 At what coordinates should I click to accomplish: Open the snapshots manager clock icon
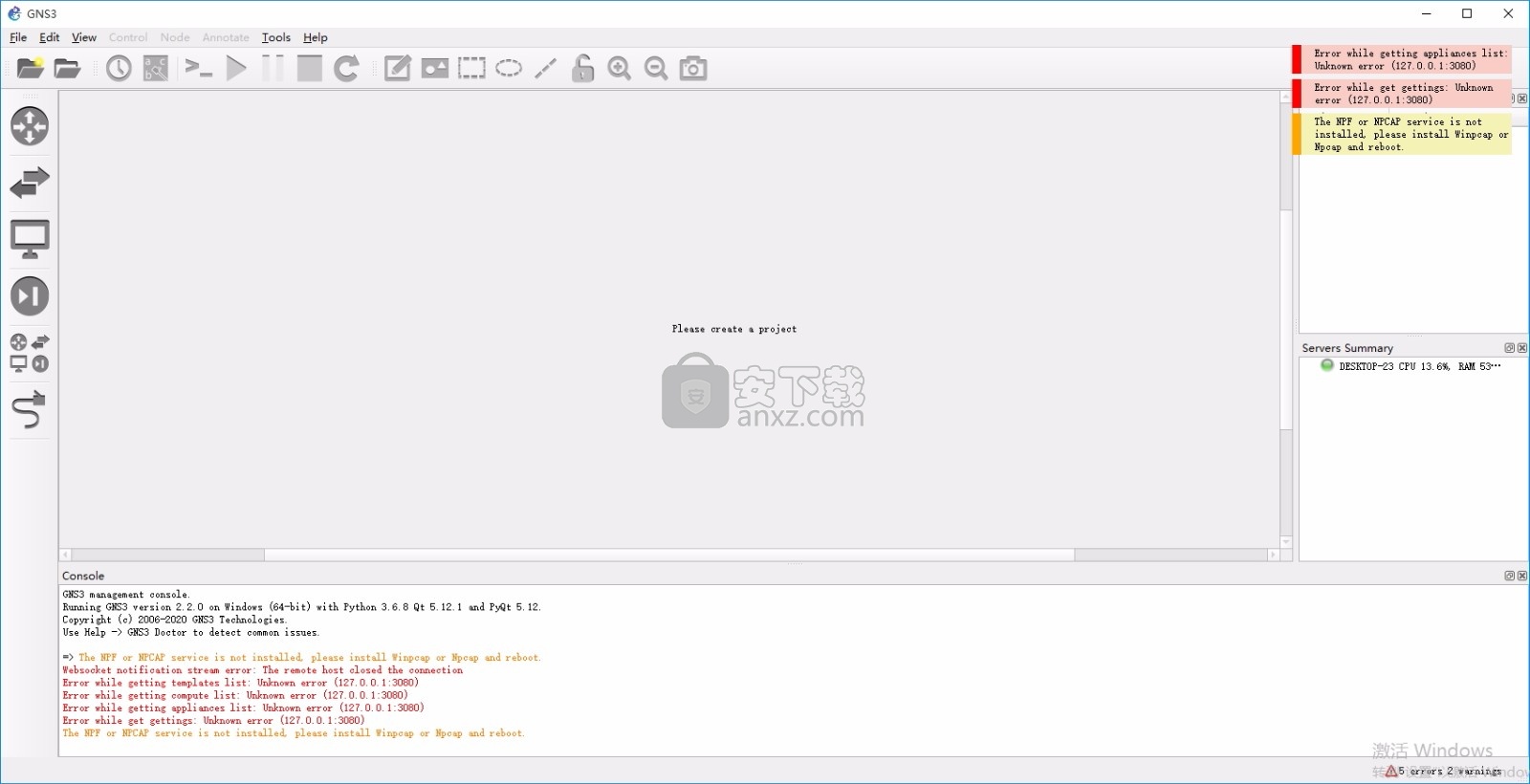(119, 68)
